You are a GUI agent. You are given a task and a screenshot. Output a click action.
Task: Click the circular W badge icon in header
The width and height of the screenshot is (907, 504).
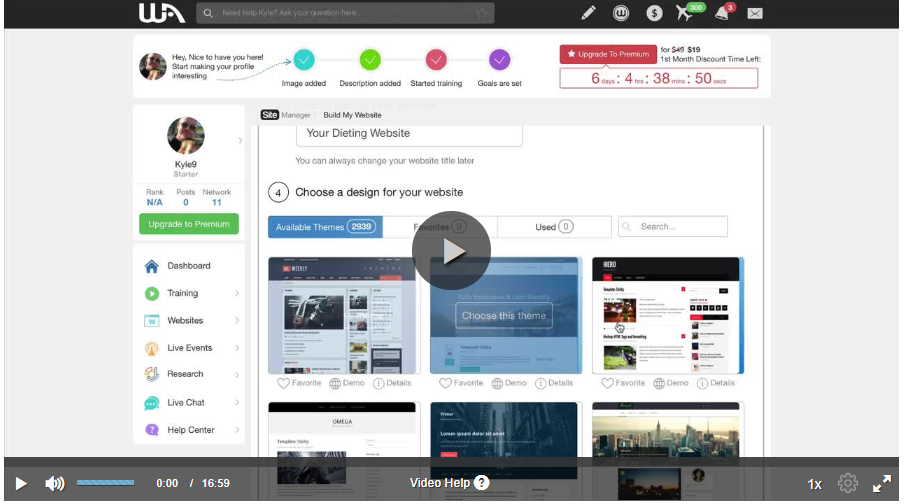coord(621,13)
